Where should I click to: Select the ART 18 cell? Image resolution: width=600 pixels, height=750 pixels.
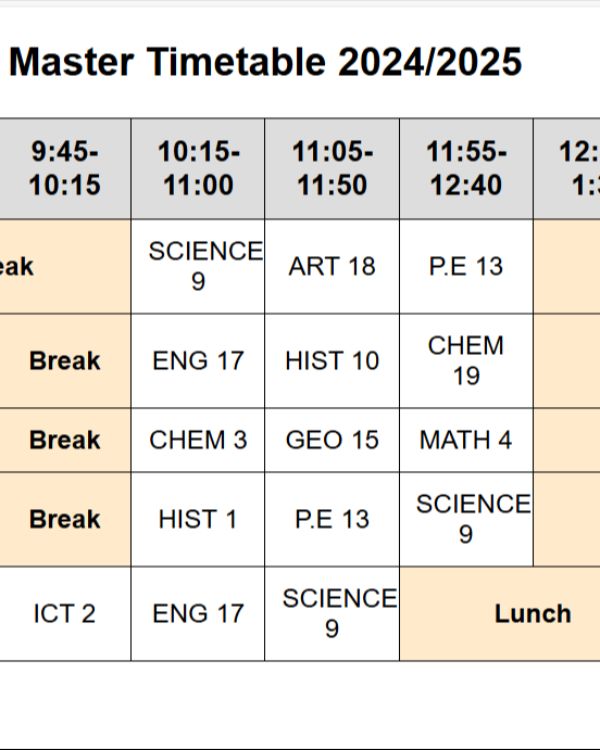click(332, 266)
